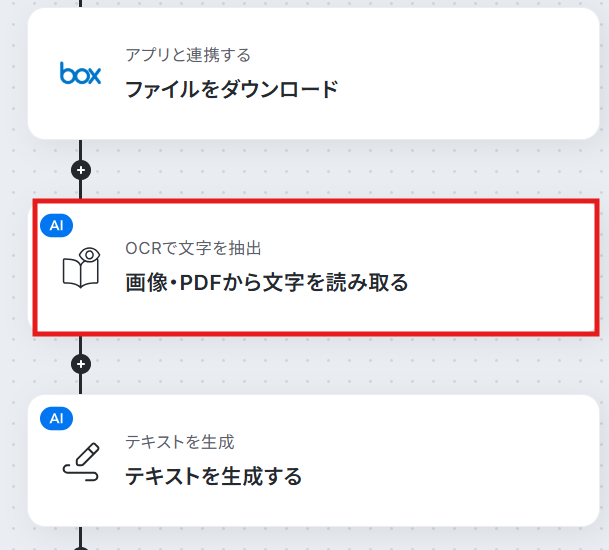Click the AI badge on the OCR step
This screenshot has height=550, width=609.
coord(57,225)
